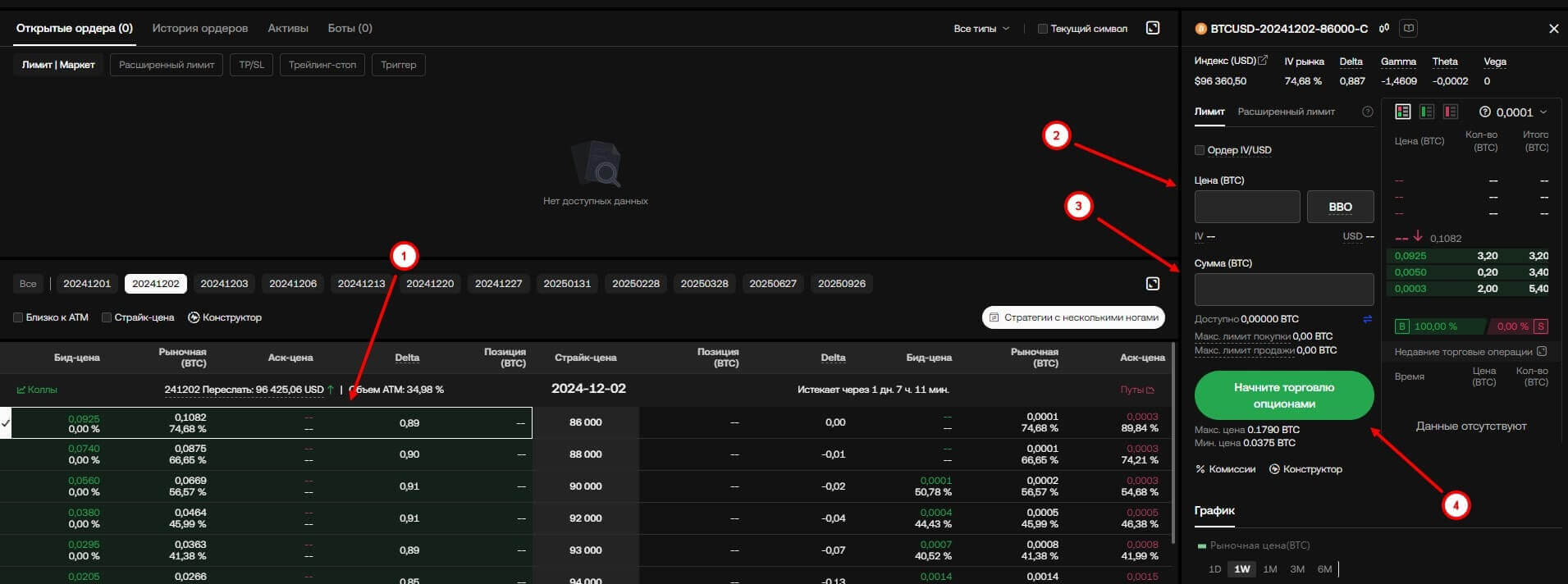Open the Все типы dropdown

pyautogui.click(x=981, y=29)
